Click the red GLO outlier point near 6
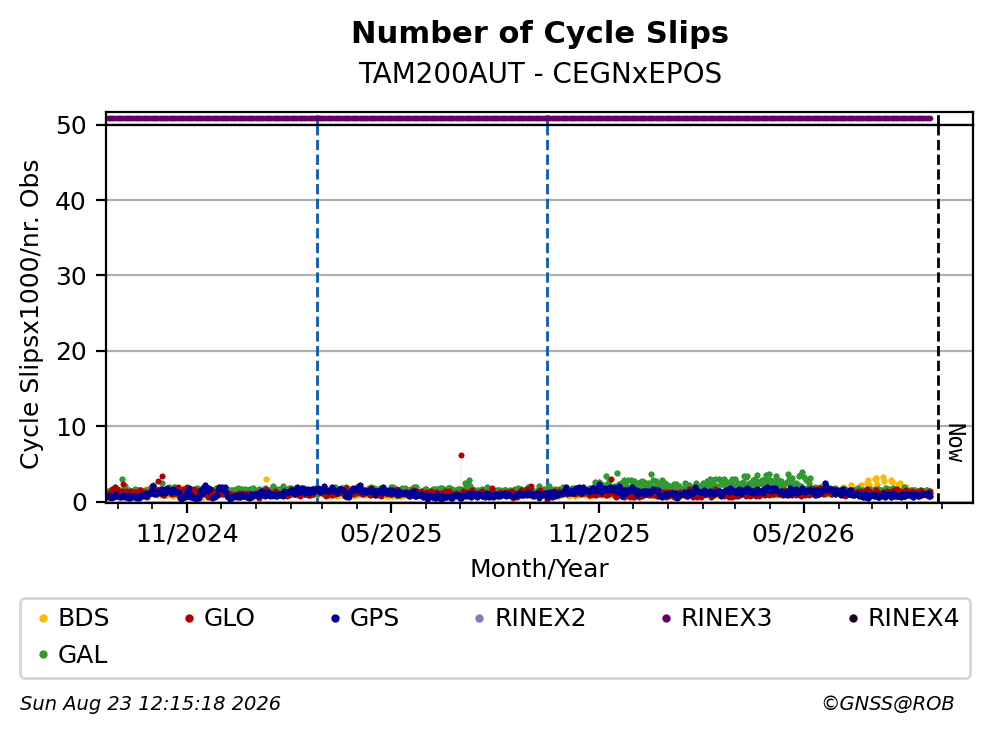993x734 pixels. pyautogui.click(x=461, y=455)
